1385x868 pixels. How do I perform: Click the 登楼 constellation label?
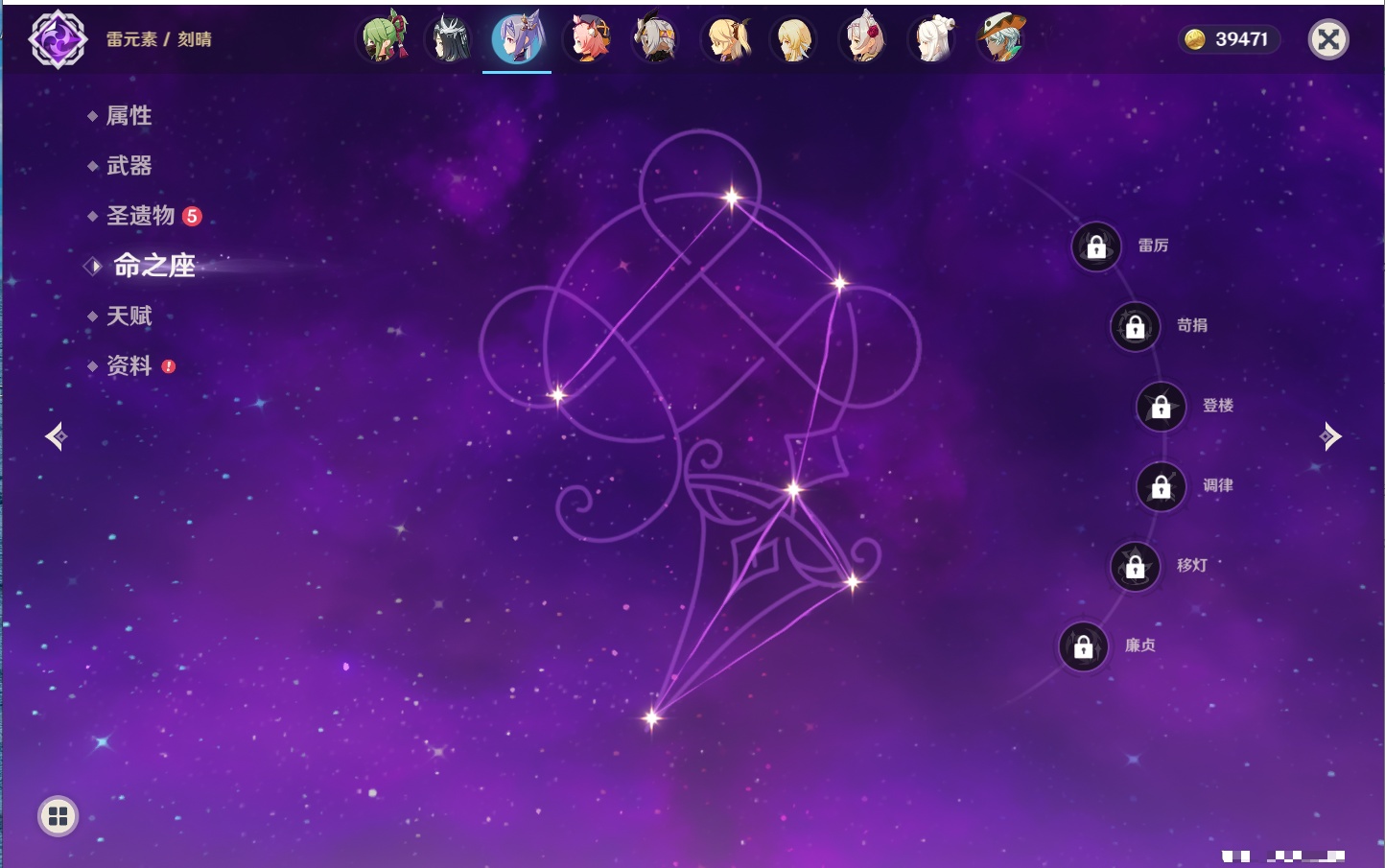pos(1218,406)
